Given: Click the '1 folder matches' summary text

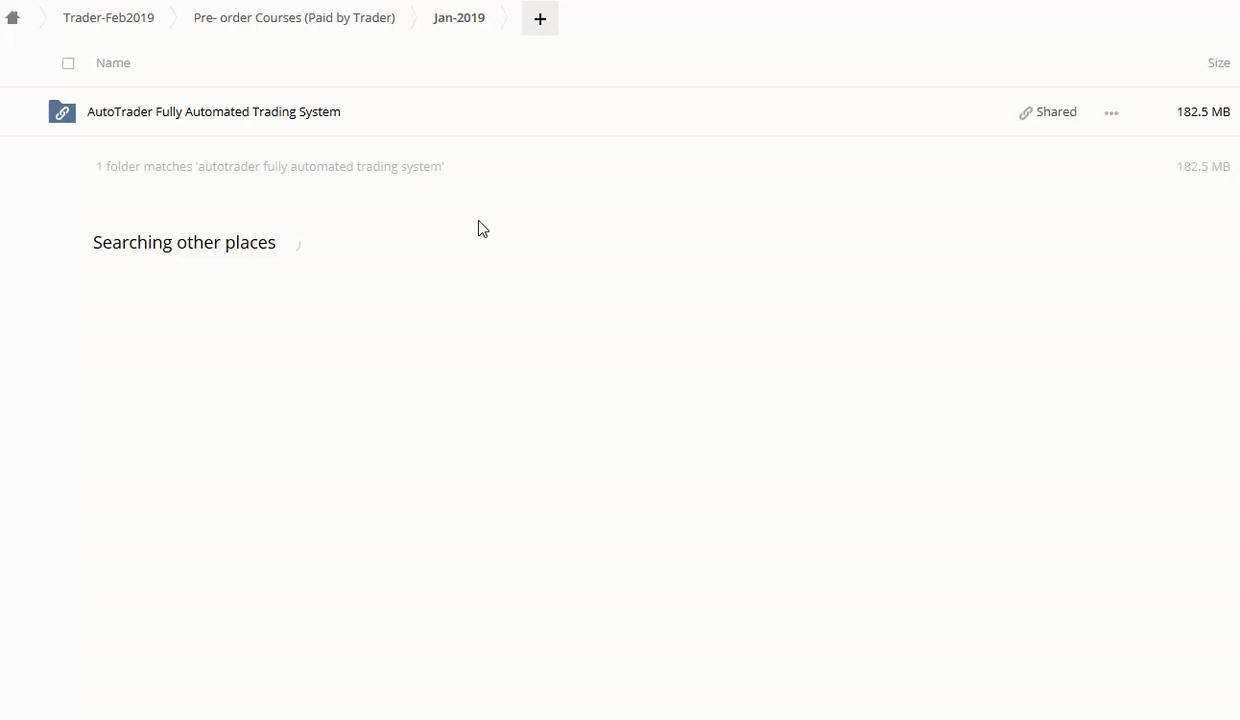Looking at the screenshot, I should (x=270, y=167).
